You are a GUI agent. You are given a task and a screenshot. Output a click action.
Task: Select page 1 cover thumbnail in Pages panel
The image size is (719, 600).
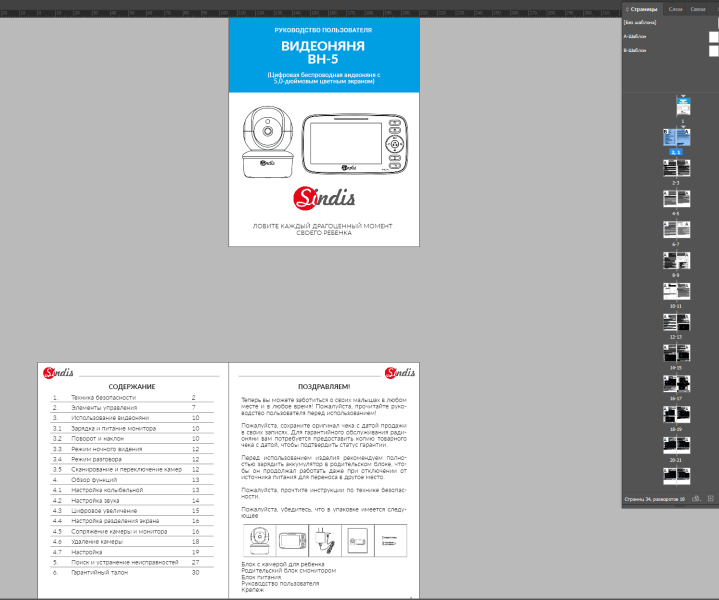[683, 106]
